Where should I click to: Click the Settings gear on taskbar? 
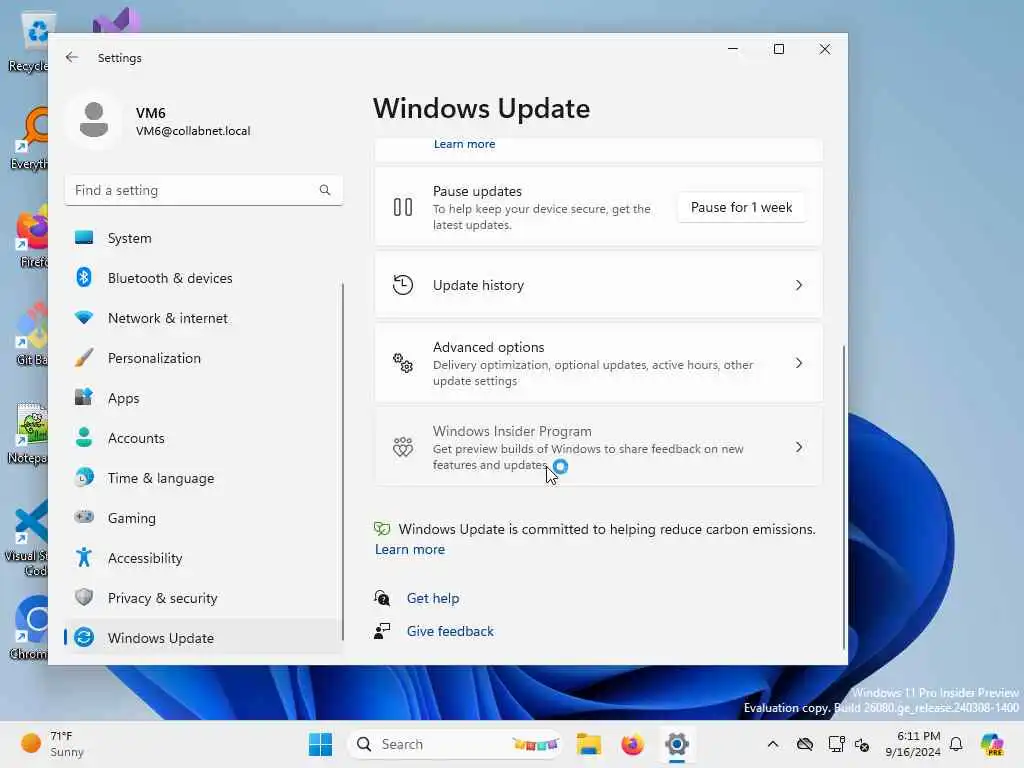click(677, 744)
